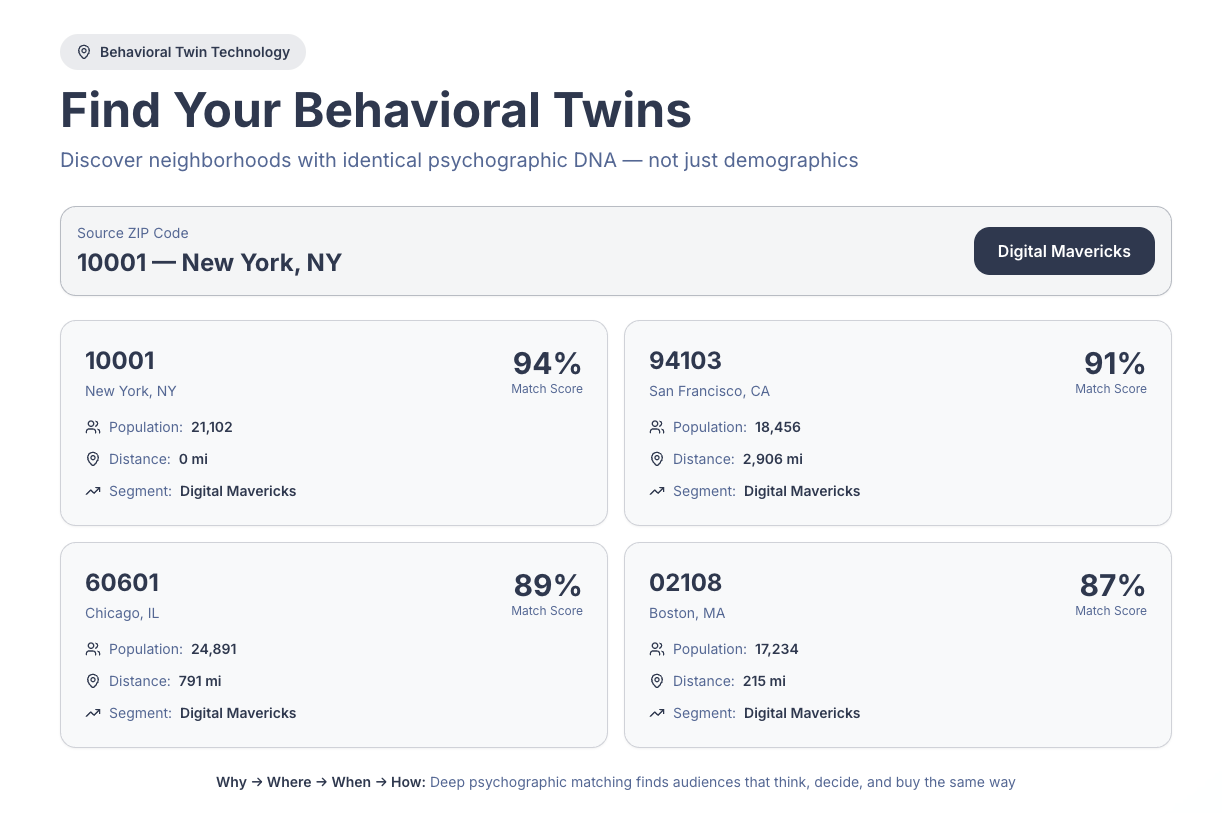
Task: Click the Why → Where → When → How text
Action: point(321,782)
